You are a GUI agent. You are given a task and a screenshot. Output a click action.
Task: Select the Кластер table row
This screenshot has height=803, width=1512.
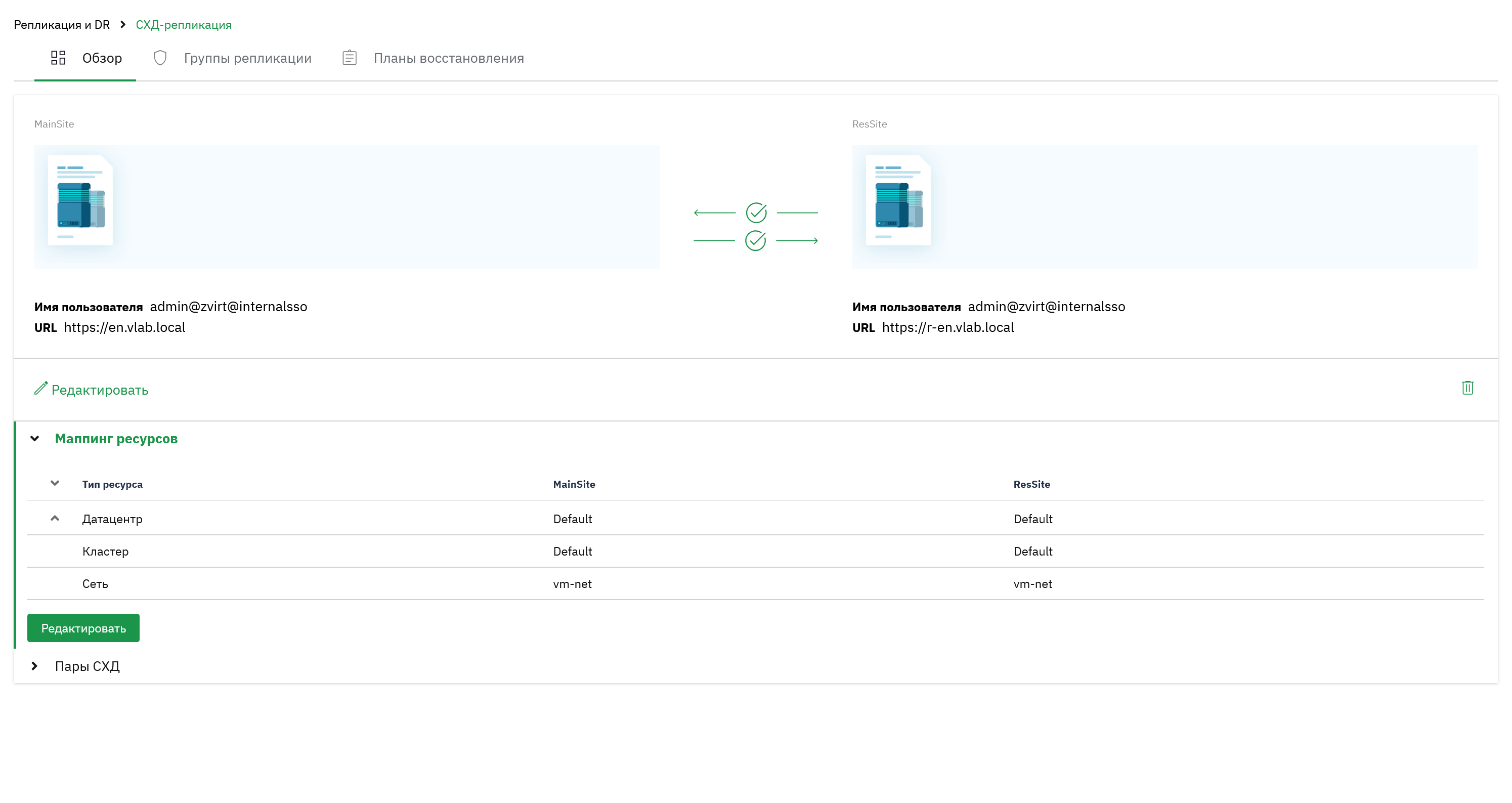755,551
